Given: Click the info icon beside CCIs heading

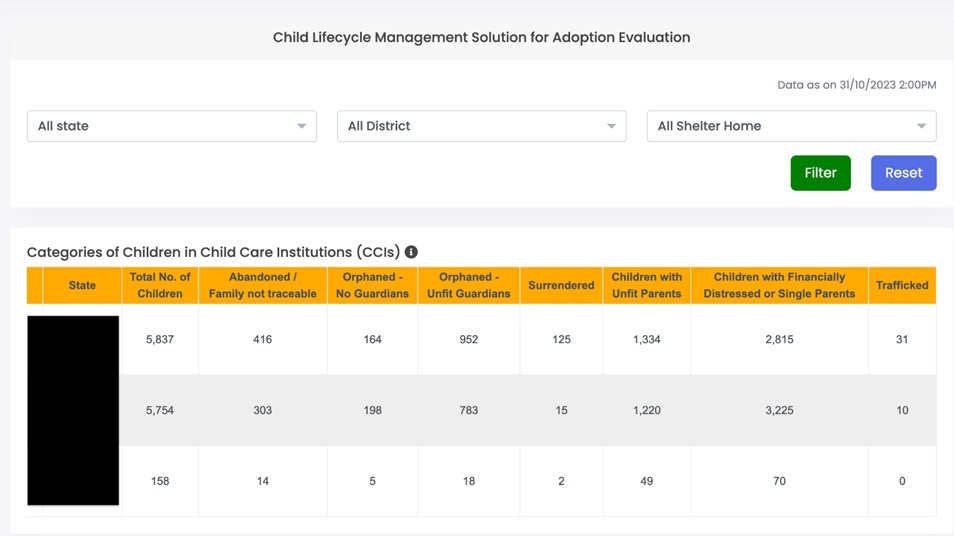Looking at the screenshot, I should click(x=411, y=252).
